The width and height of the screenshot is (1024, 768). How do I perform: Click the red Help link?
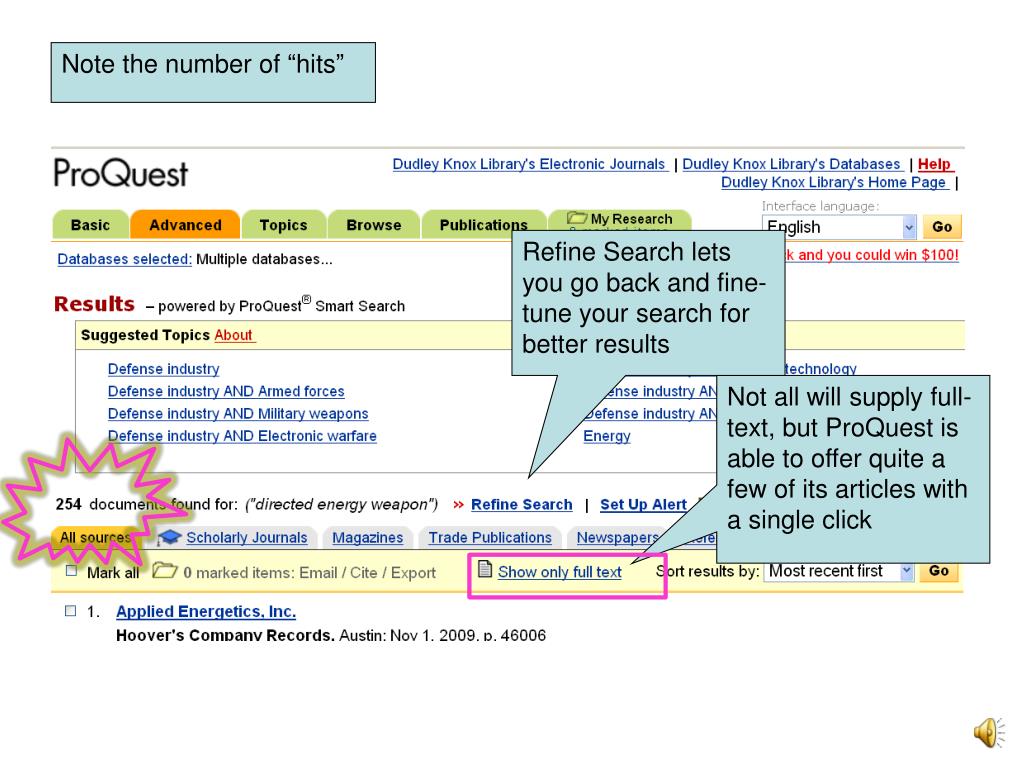(x=935, y=164)
